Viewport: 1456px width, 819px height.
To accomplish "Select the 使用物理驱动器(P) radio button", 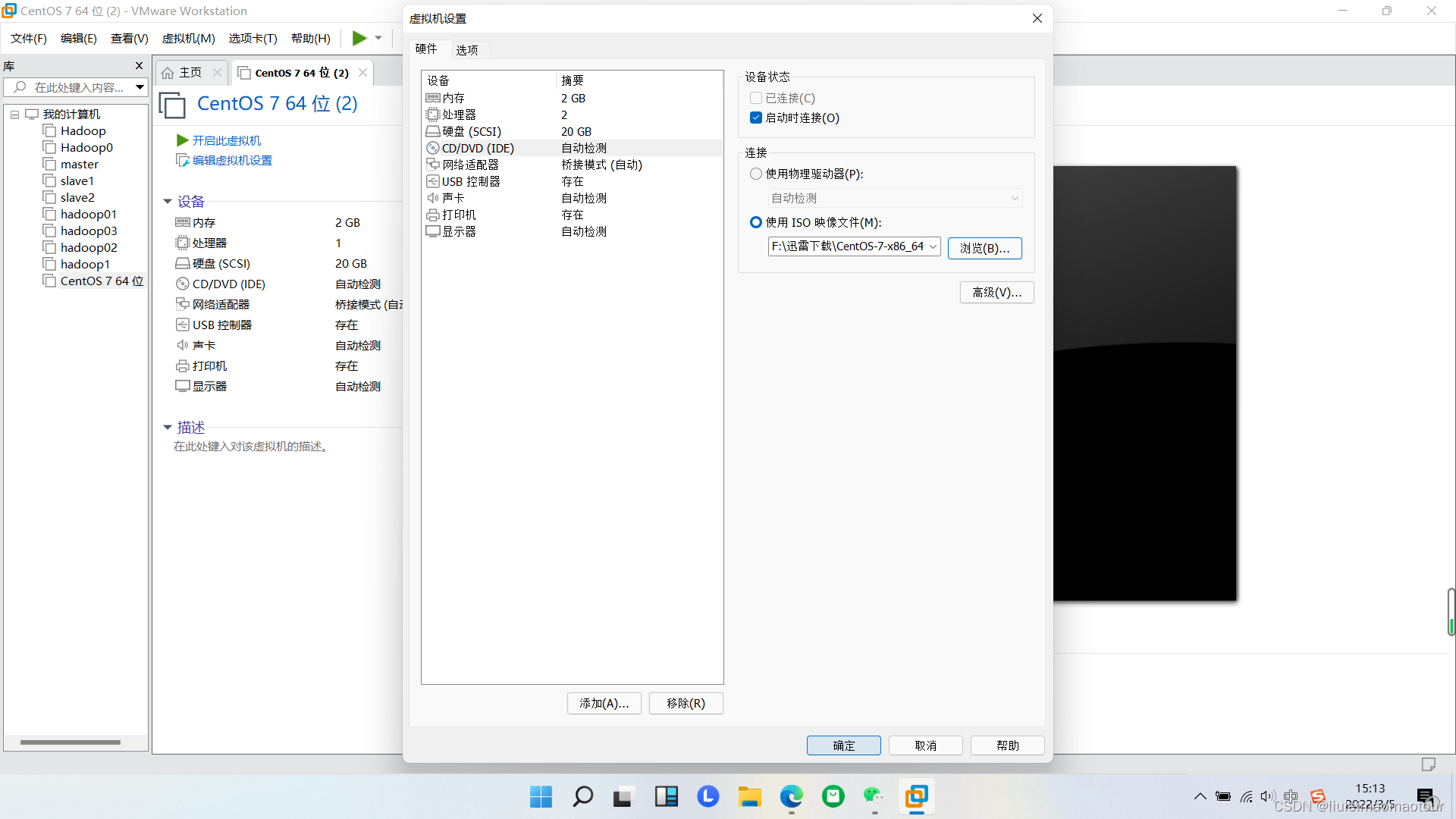I will (756, 174).
